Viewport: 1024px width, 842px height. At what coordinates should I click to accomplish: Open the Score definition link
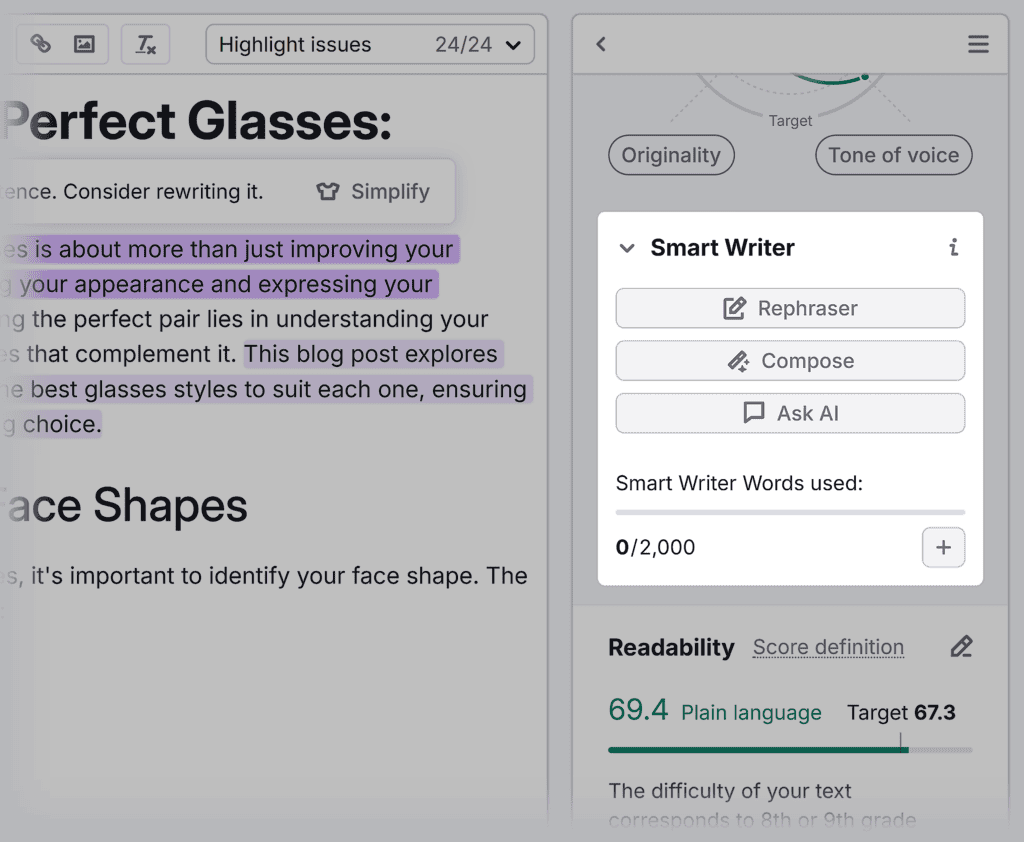coord(828,648)
